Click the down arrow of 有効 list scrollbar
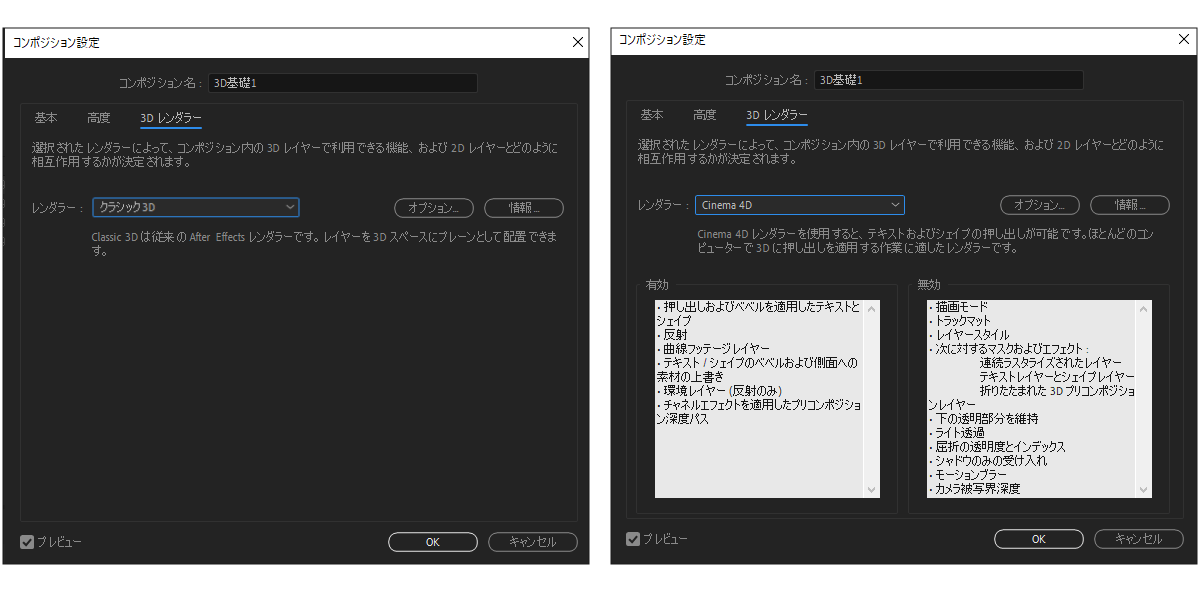 (872, 490)
